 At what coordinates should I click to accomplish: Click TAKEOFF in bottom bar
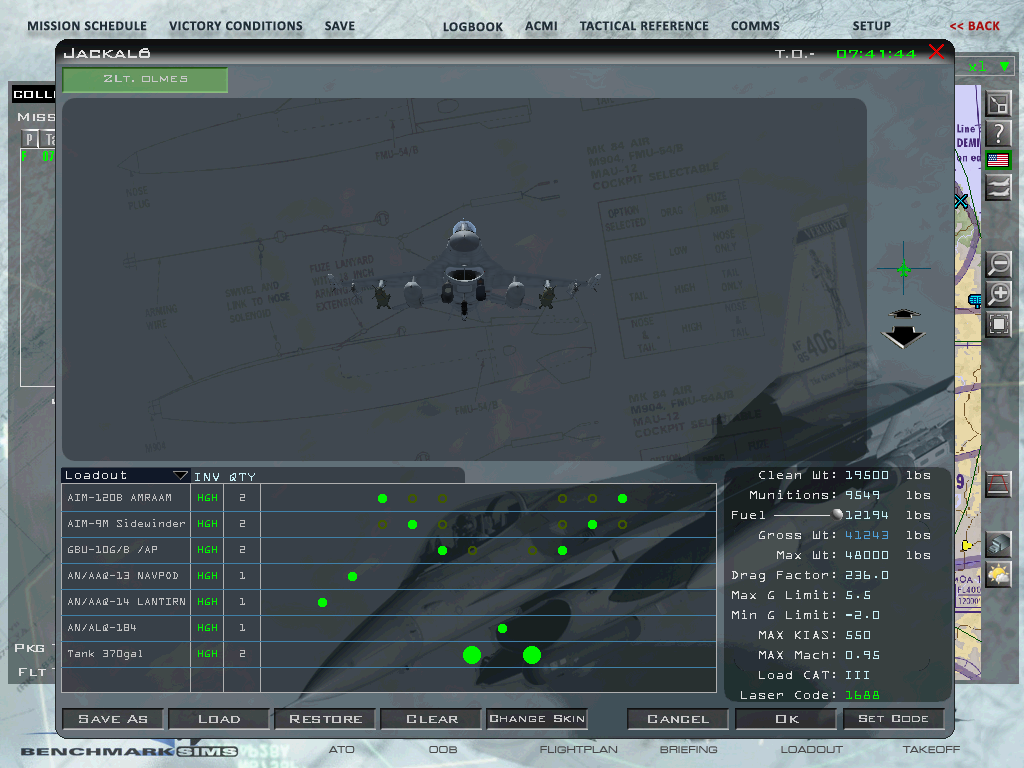click(931, 750)
